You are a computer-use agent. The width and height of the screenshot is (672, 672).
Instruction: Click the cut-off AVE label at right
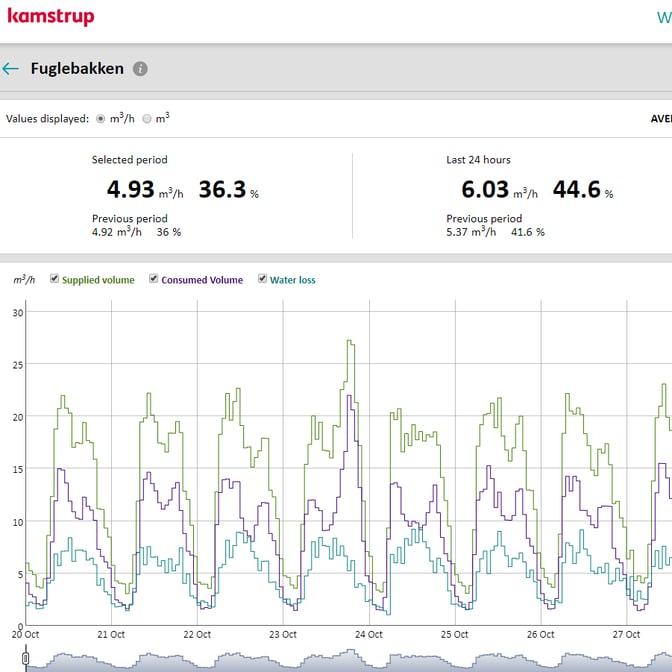[661, 118]
